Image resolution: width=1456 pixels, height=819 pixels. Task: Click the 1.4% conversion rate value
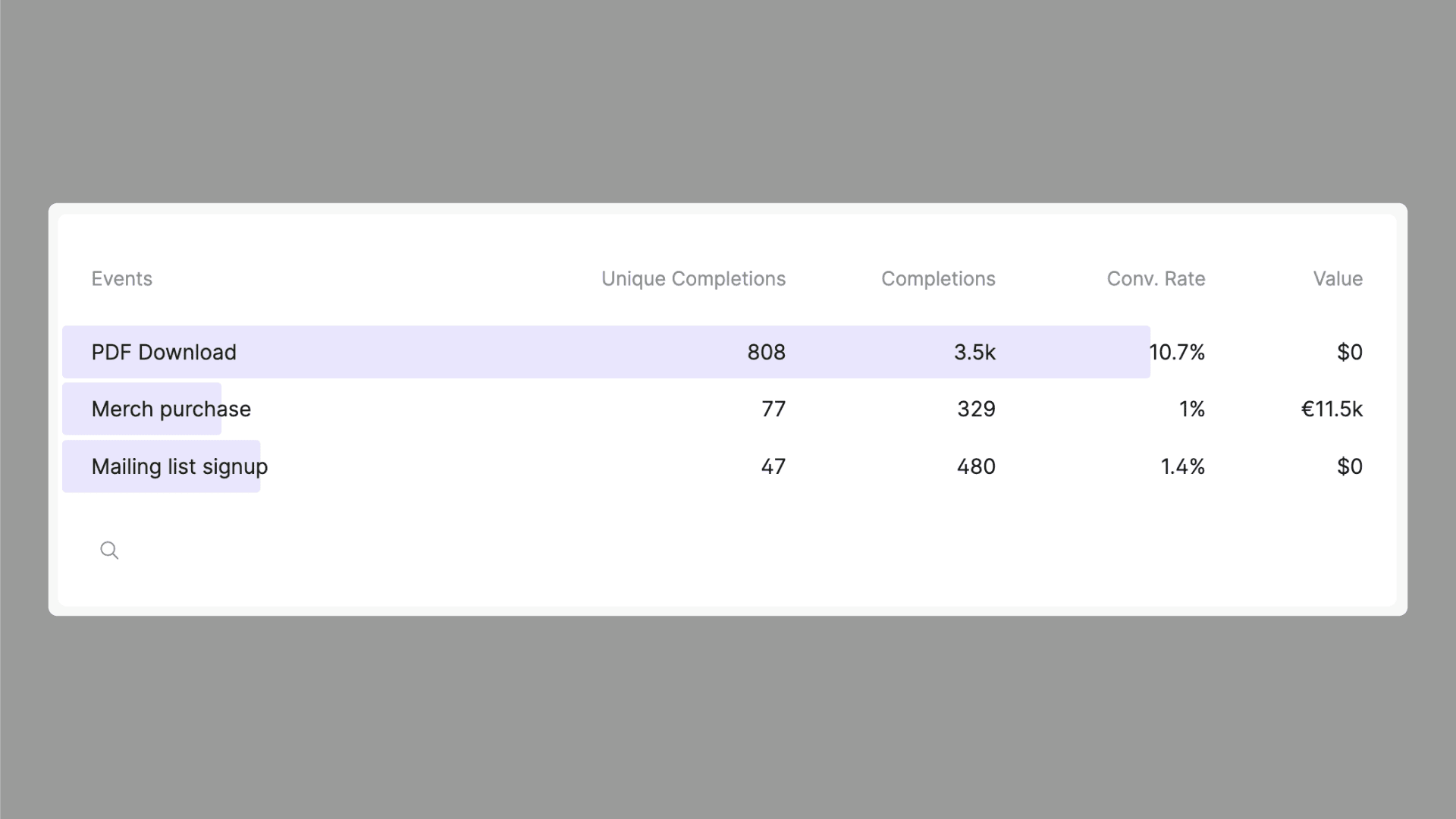point(1182,466)
